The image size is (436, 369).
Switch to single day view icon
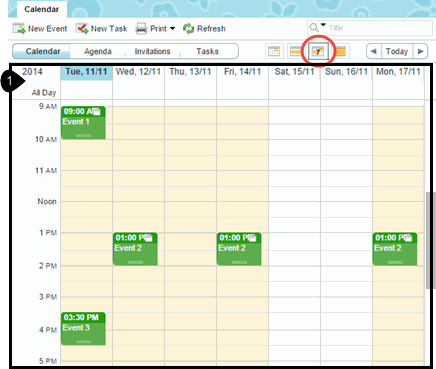coord(274,51)
